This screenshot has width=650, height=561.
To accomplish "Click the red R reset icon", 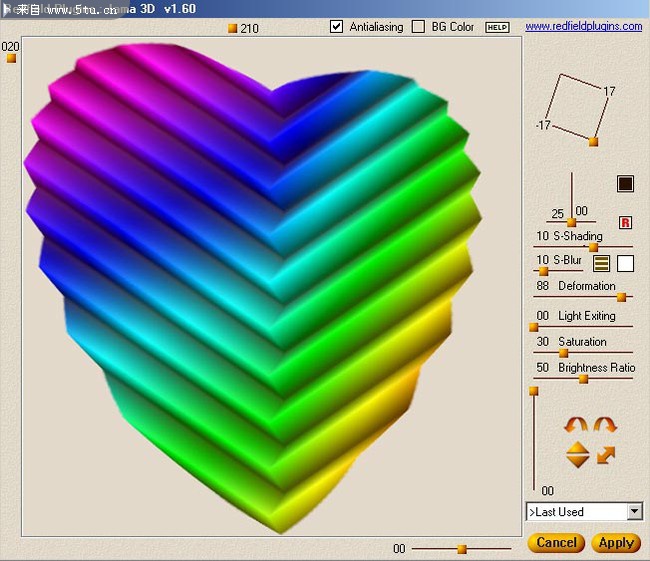I will pyautogui.click(x=626, y=222).
